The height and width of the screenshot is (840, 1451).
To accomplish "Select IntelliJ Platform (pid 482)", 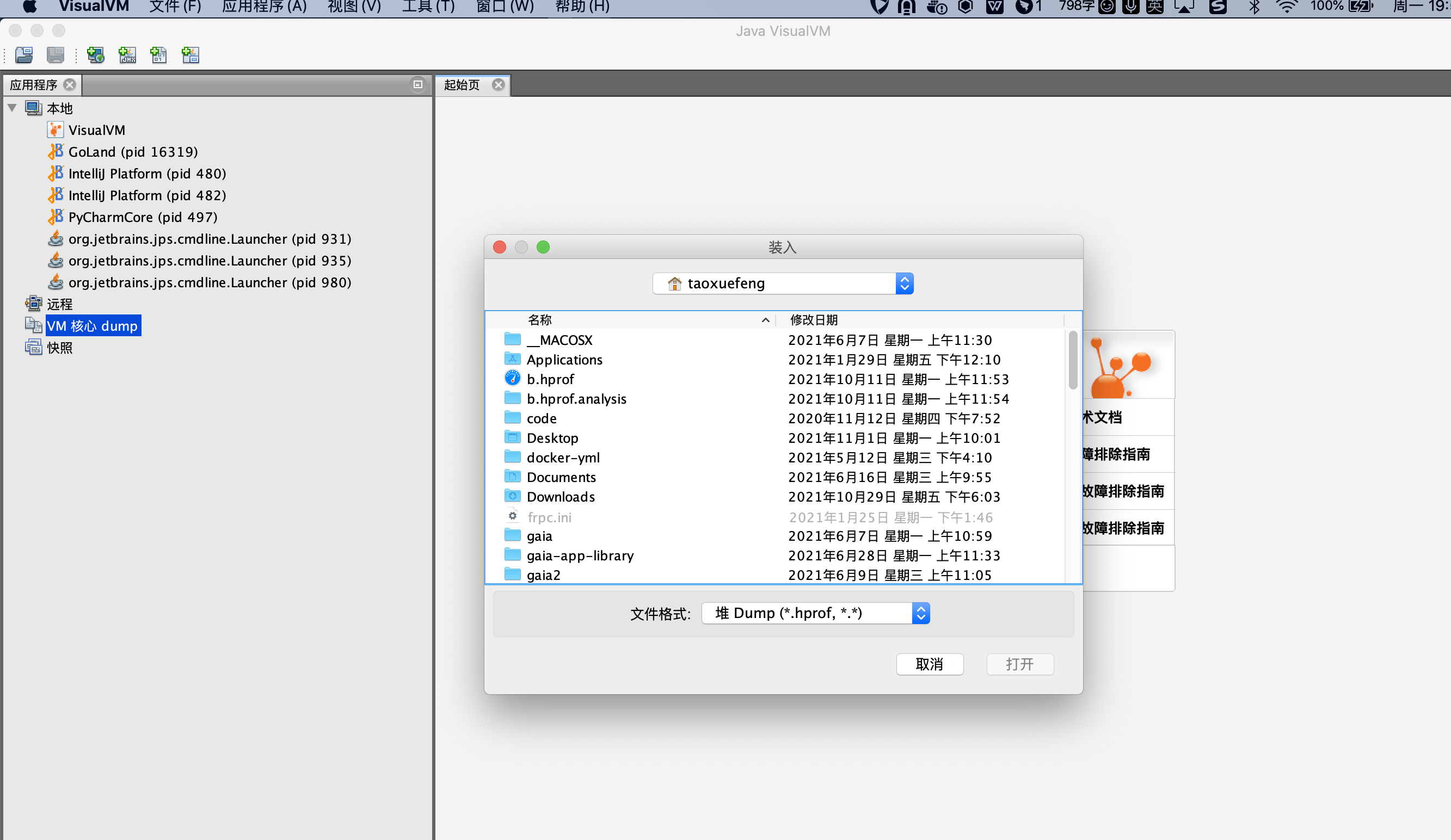I will click(137, 196).
